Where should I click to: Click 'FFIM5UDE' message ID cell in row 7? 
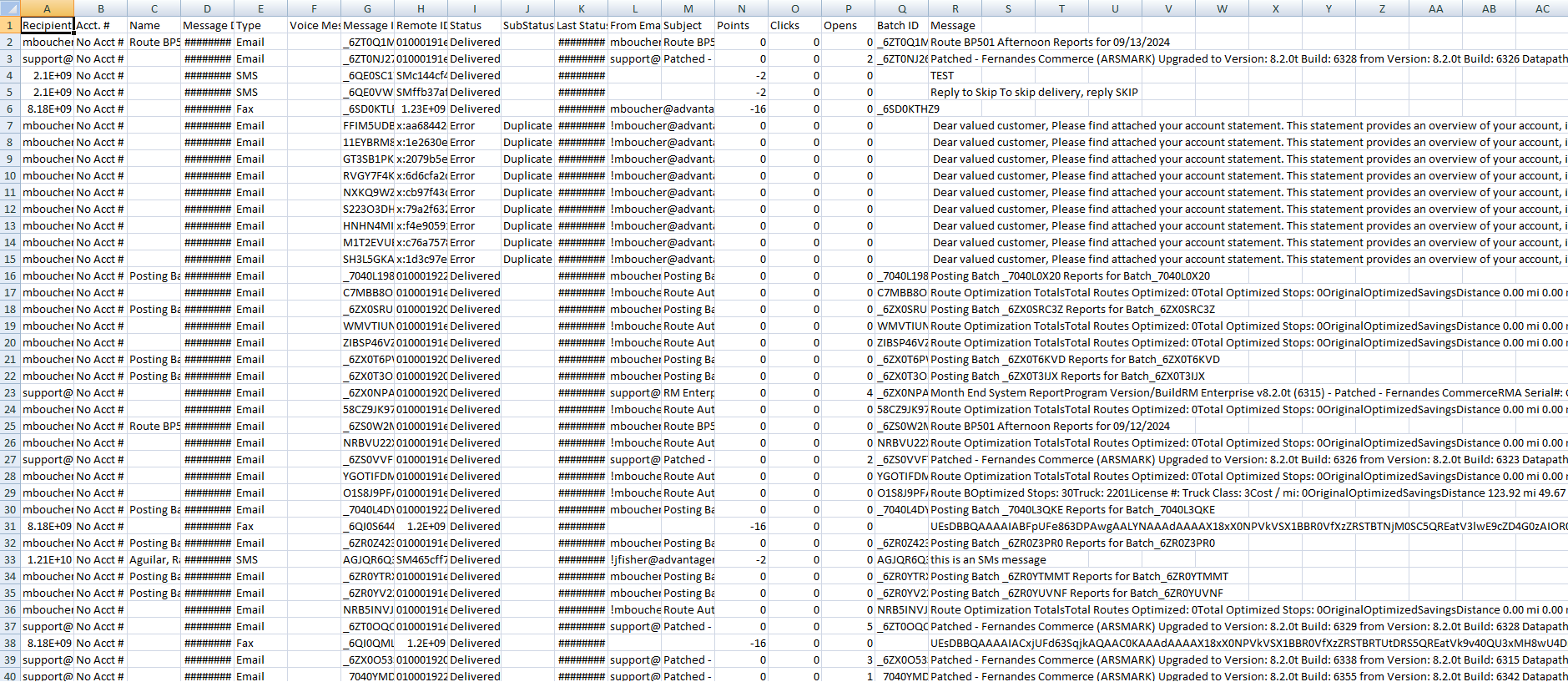367,125
